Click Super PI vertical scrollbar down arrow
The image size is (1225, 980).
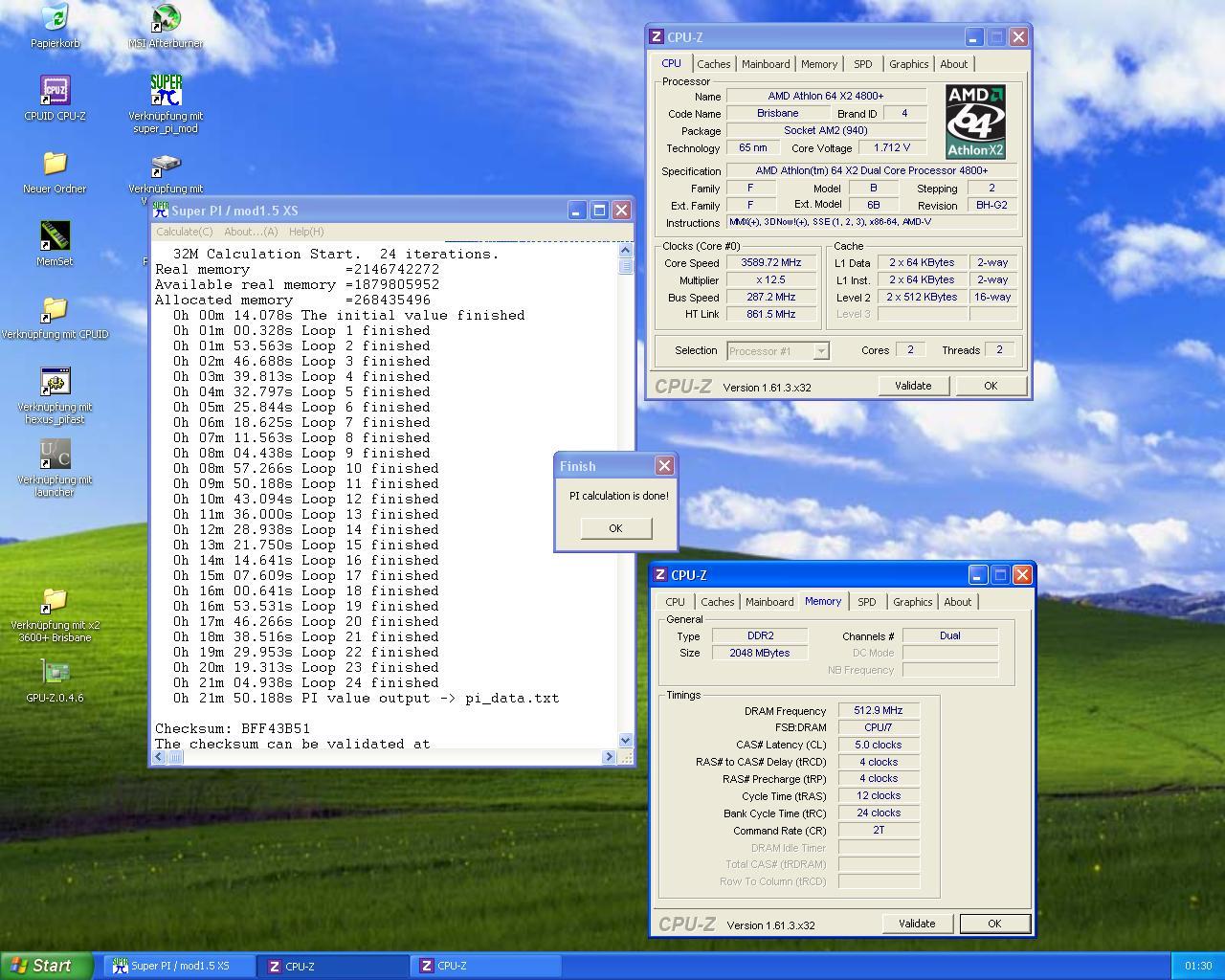[626, 740]
